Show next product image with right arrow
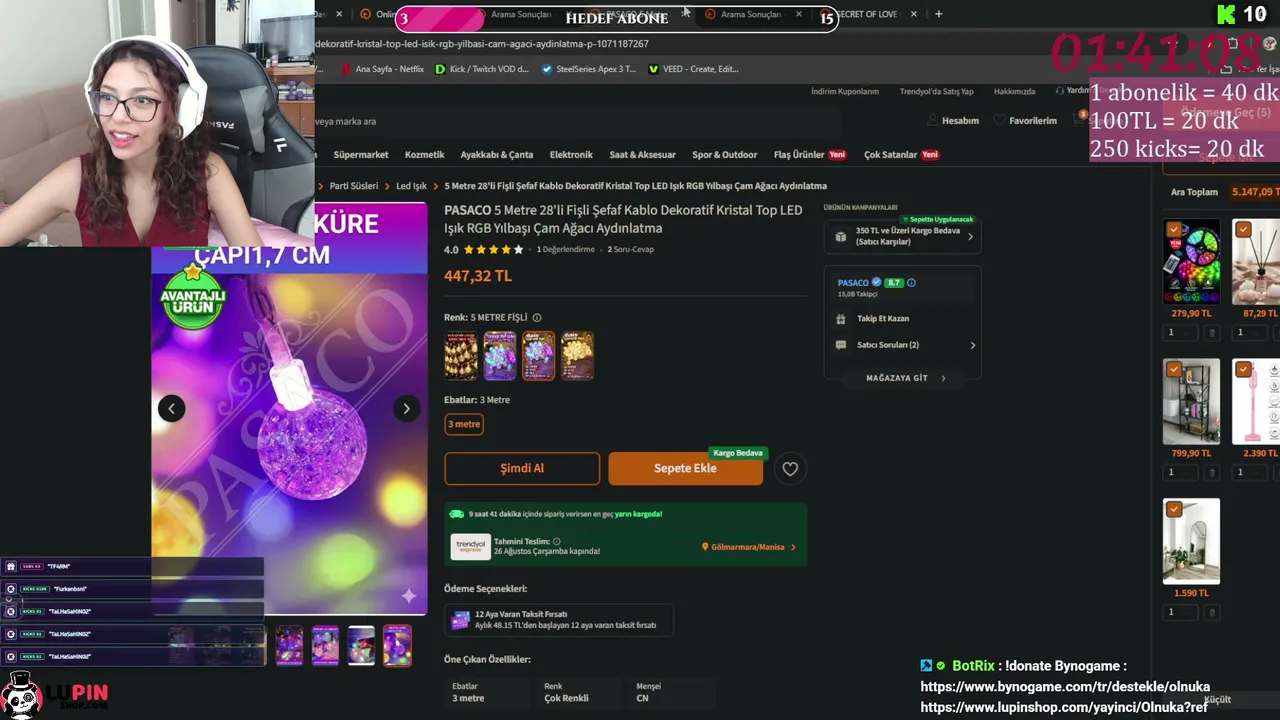1280x720 pixels. pos(406,408)
